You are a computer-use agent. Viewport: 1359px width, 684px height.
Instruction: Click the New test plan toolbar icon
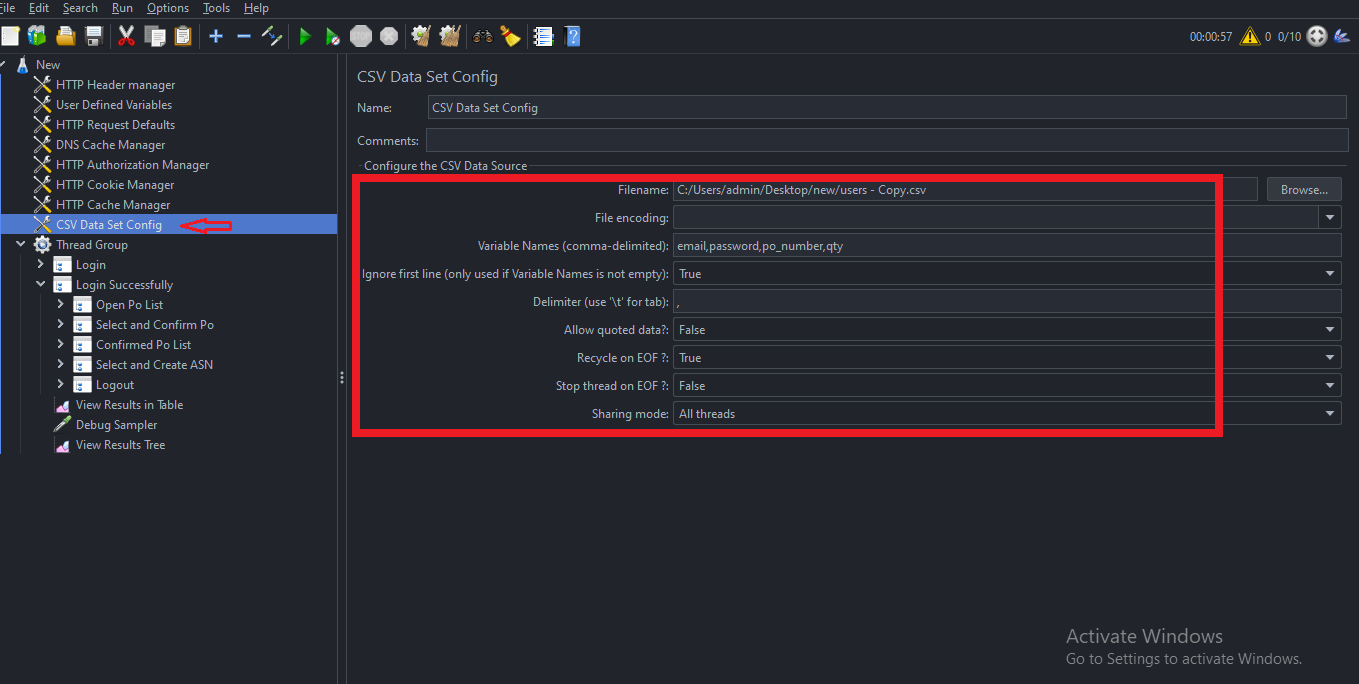(x=10, y=37)
